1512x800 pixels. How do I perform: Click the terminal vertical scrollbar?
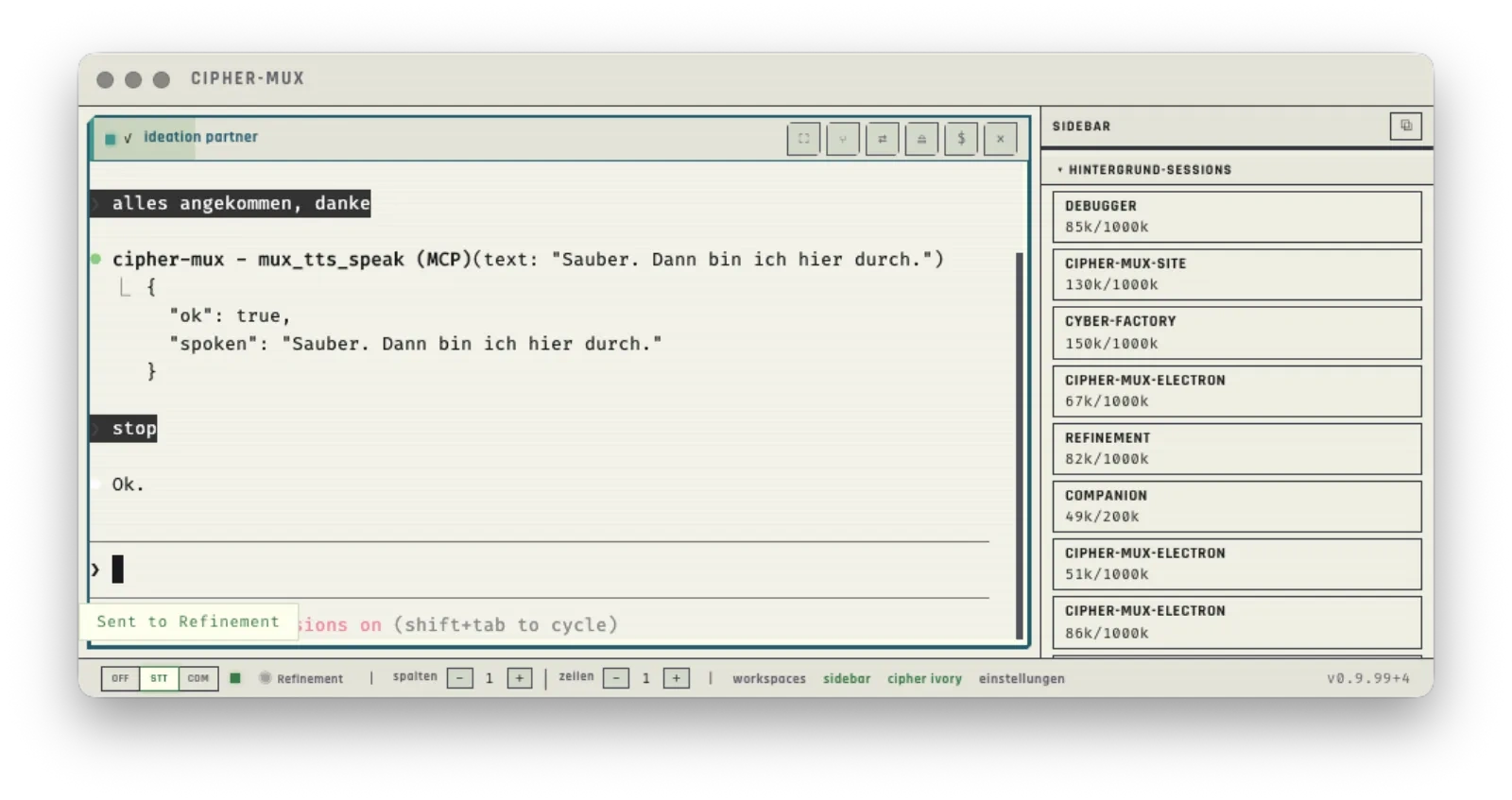pos(1020,444)
